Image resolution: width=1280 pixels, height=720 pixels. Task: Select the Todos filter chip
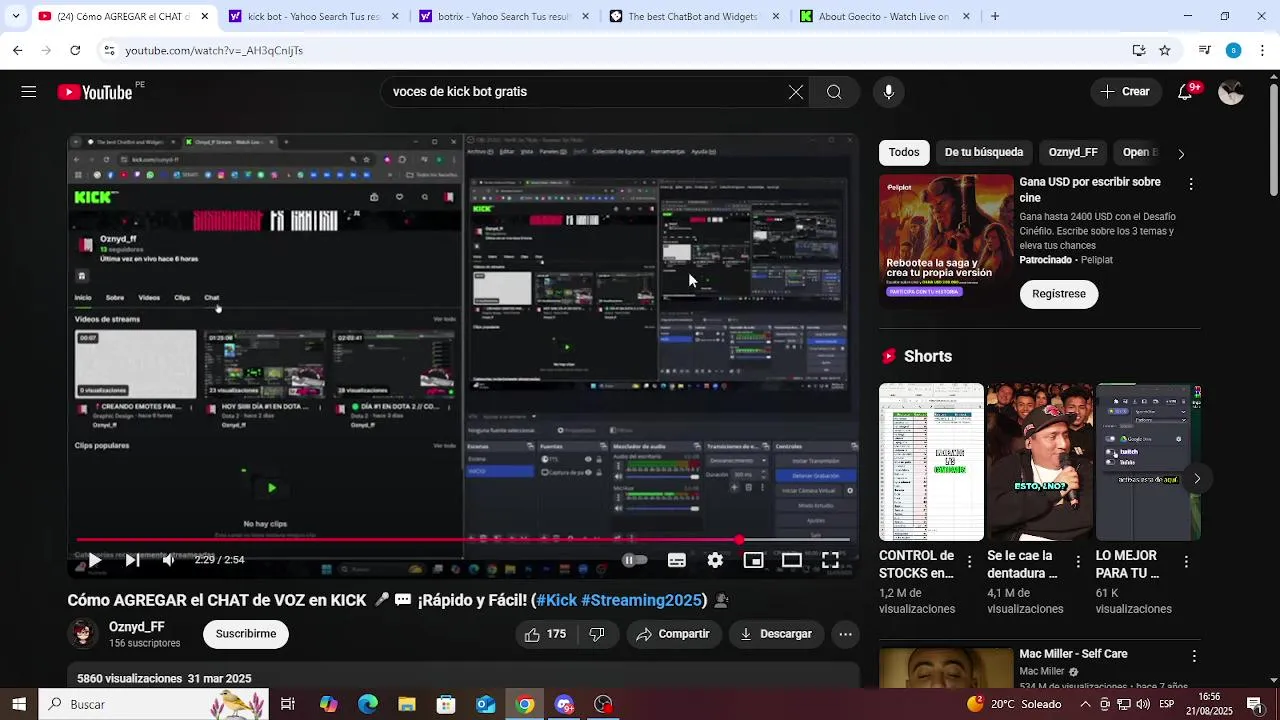904,152
